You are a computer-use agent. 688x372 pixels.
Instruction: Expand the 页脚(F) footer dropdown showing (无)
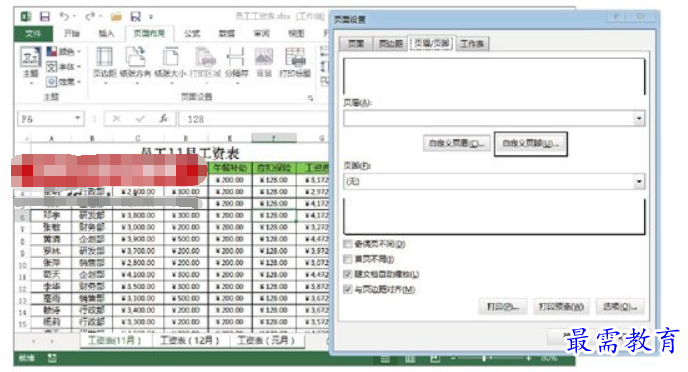point(639,181)
